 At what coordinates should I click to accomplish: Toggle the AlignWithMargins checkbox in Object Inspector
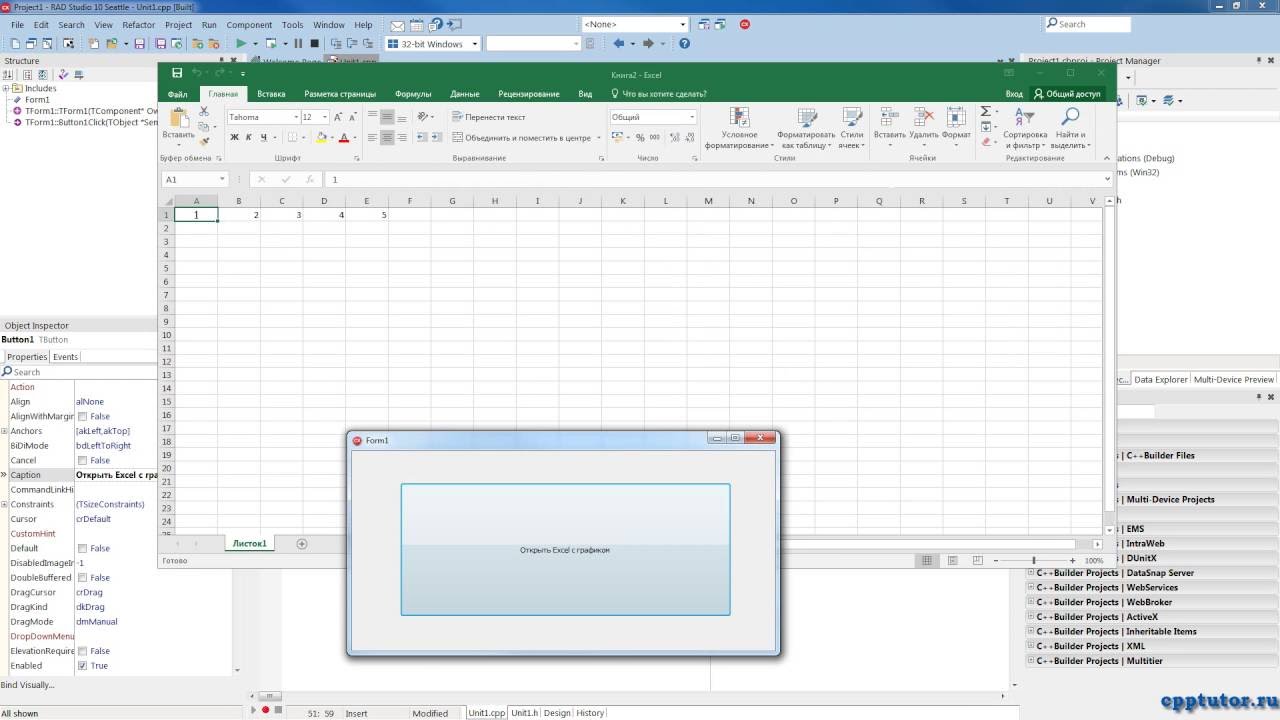coord(82,416)
